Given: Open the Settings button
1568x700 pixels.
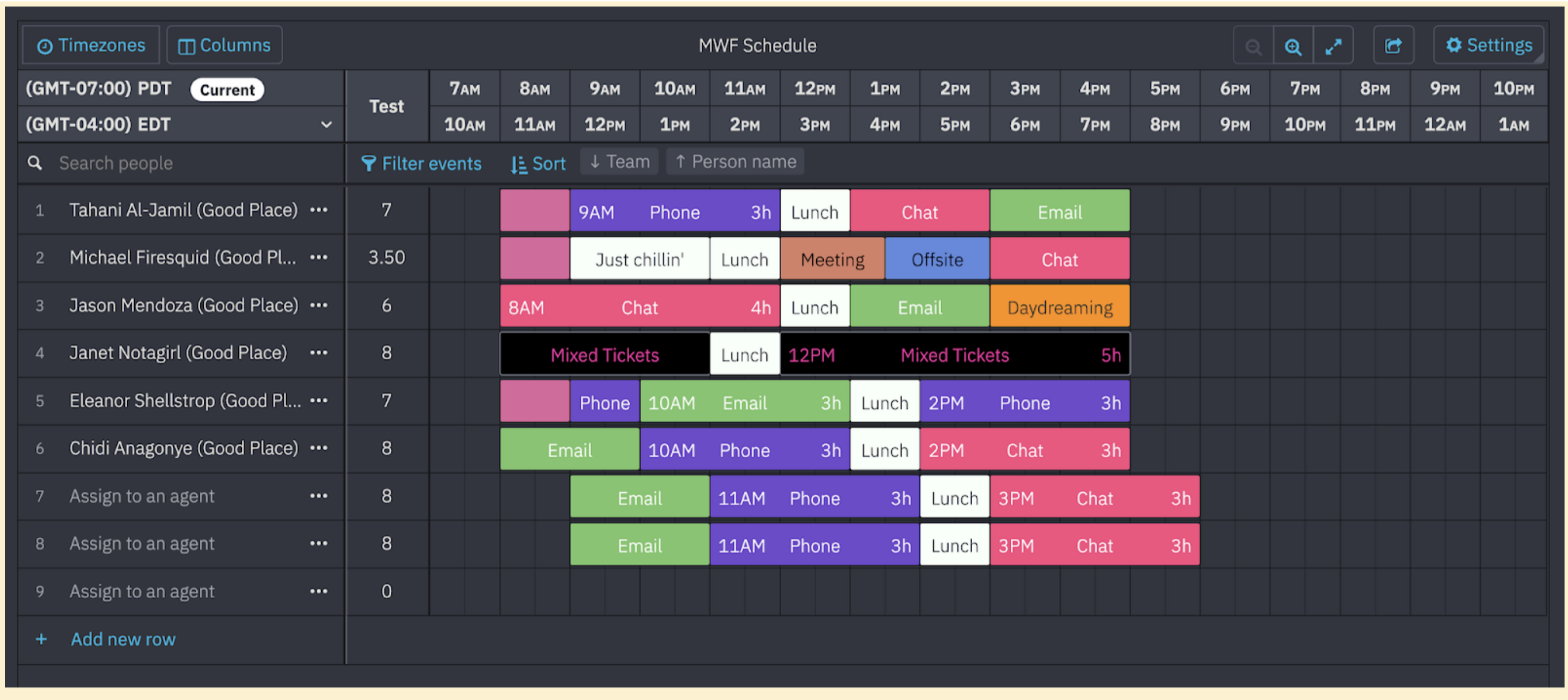Looking at the screenshot, I should tap(1489, 44).
